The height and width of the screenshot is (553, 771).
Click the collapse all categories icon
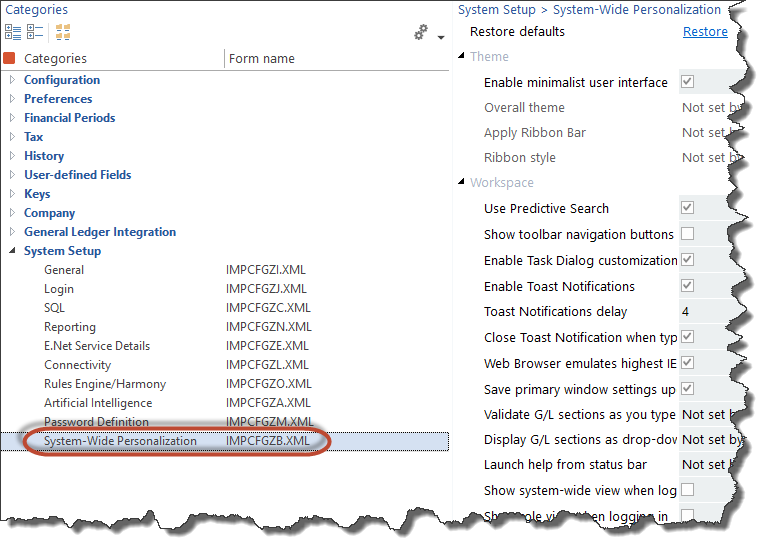pyautogui.click(x=35, y=32)
